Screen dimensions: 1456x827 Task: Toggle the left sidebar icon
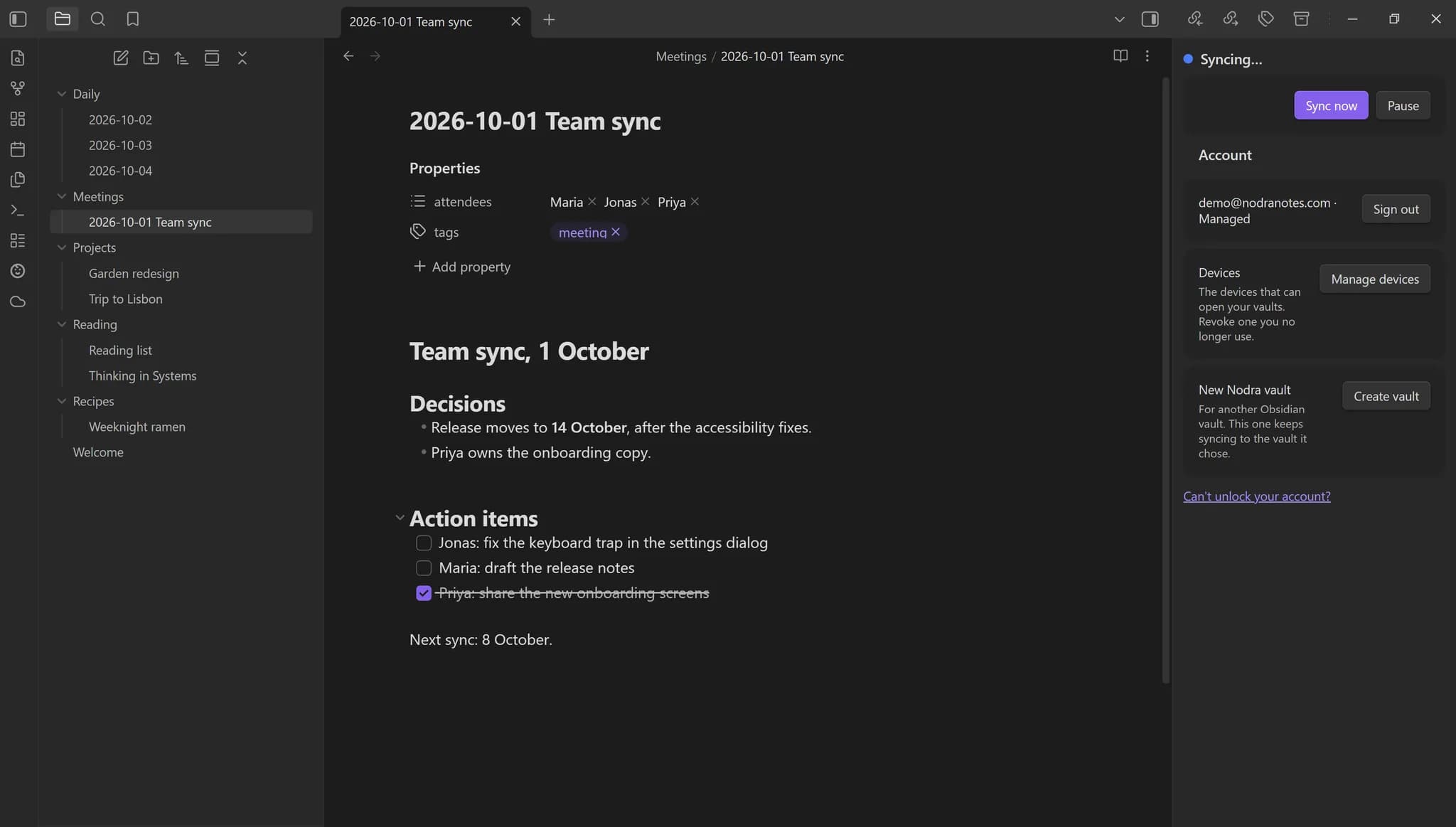pos(18,19)
